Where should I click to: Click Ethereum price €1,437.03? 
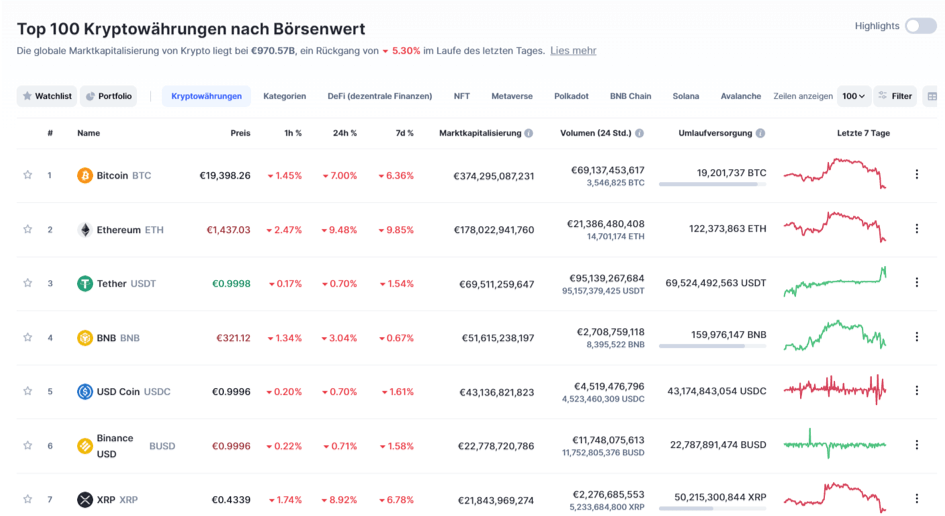pos(228,230)
